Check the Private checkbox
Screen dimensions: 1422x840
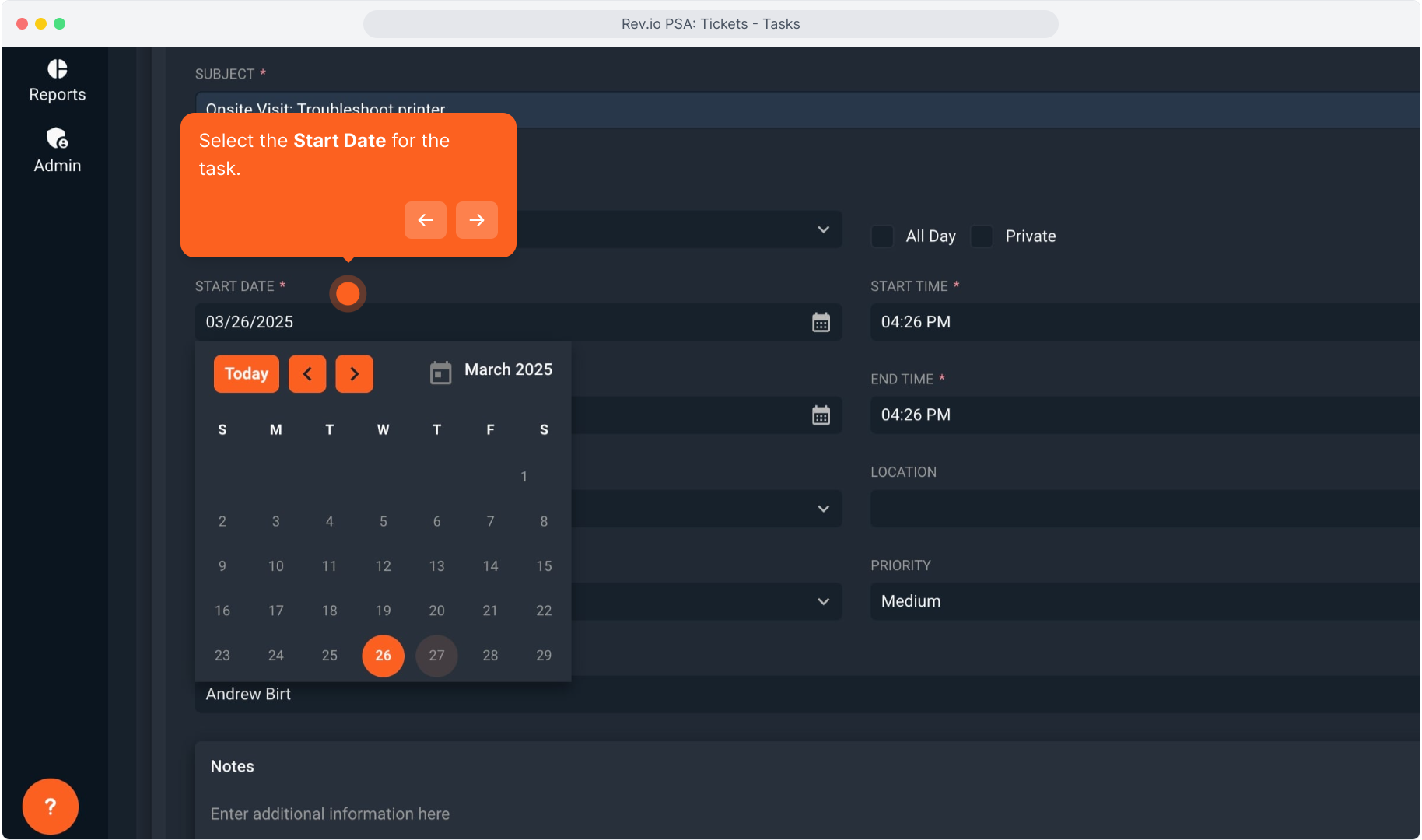pyautogui.click(x=982, y=236)
